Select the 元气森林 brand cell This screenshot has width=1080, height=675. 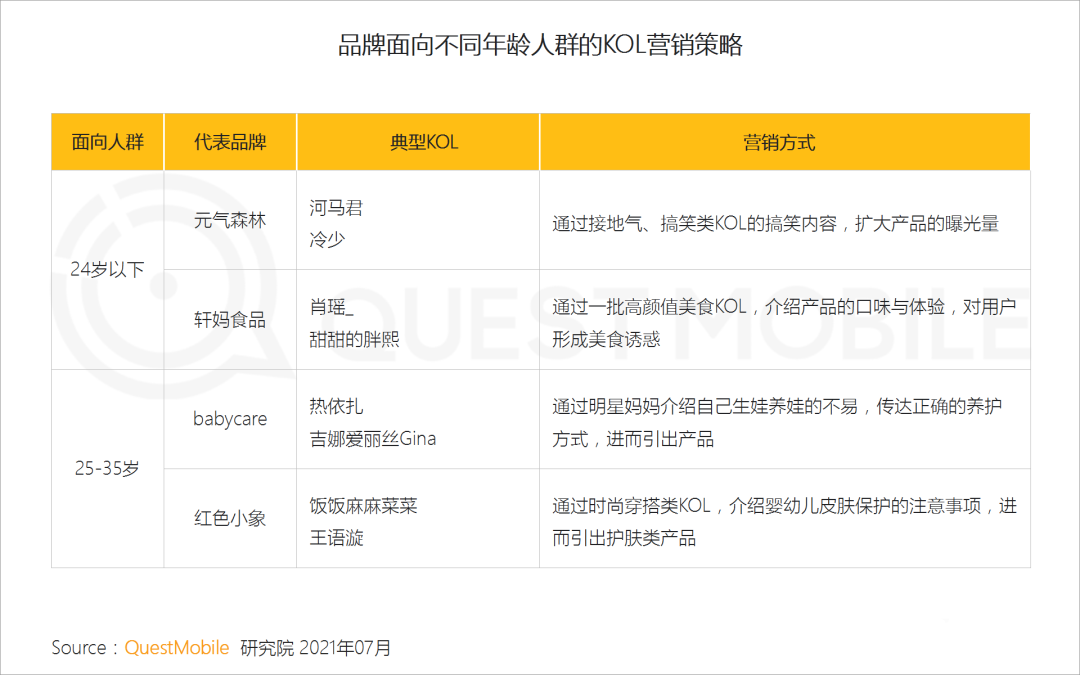click(230, 220)
